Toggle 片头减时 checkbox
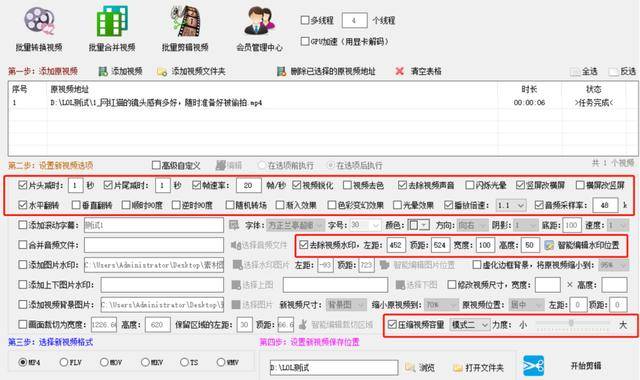This screenshot has height=380, width=640. (23, 185)
